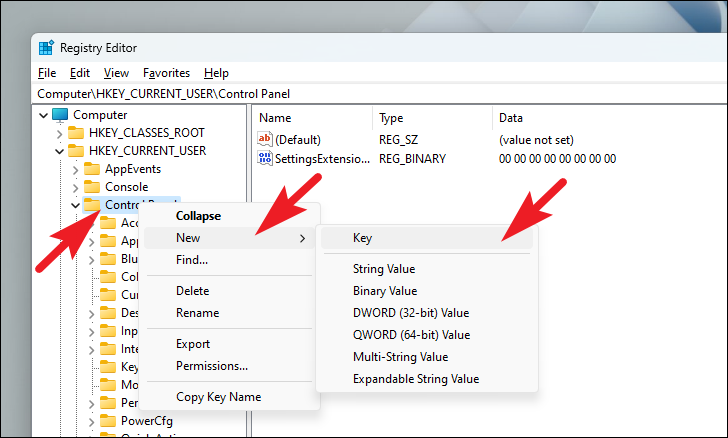The image size is (728, 438).
Task: Click the PowerCfg folder icon
Action: tap(108, 421)
